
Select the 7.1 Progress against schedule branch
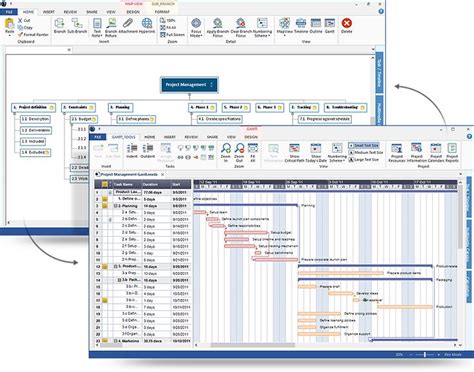coord(324,119)
